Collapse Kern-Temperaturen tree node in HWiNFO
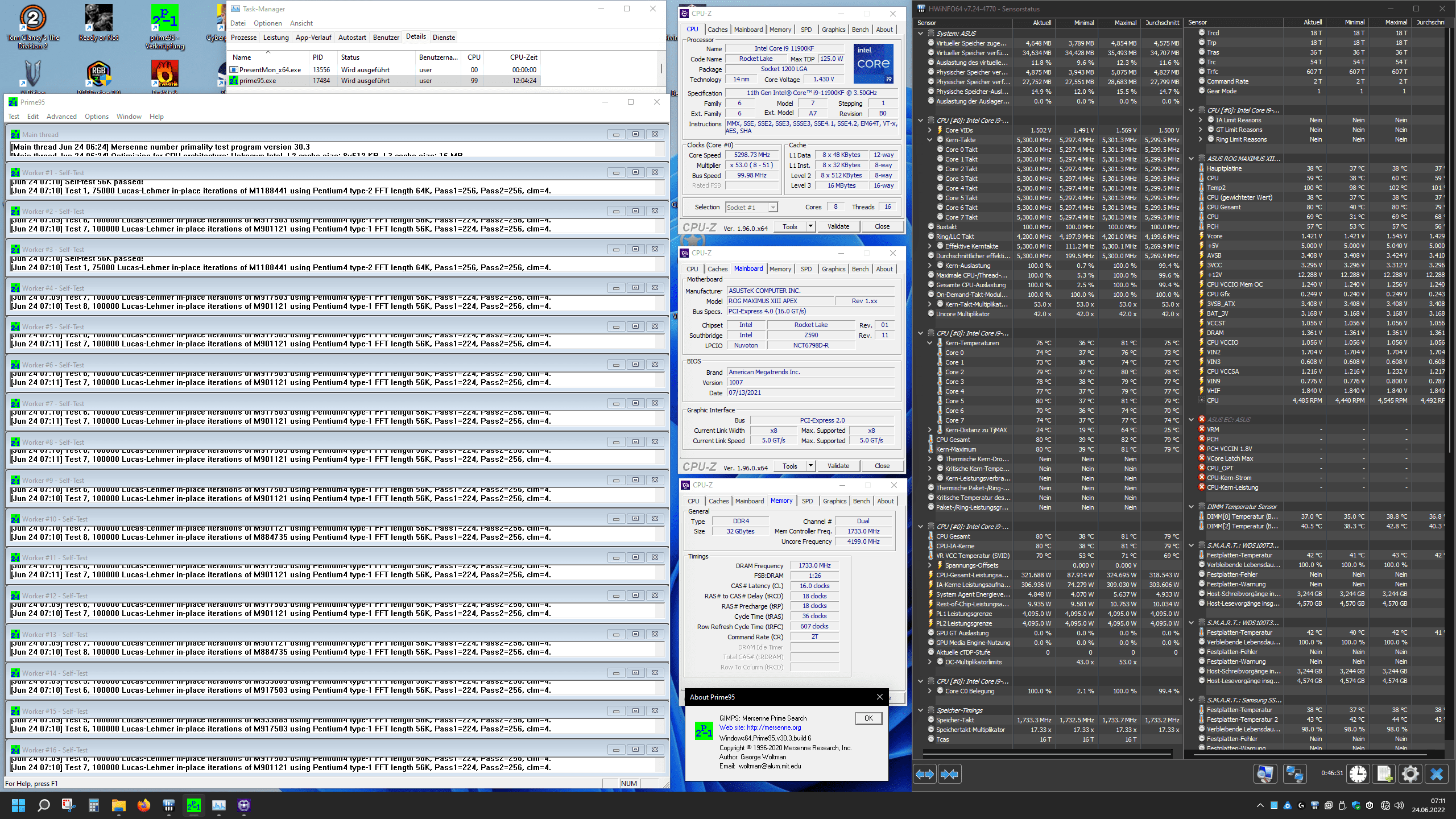1456x819 pixels. click(930, 343)
